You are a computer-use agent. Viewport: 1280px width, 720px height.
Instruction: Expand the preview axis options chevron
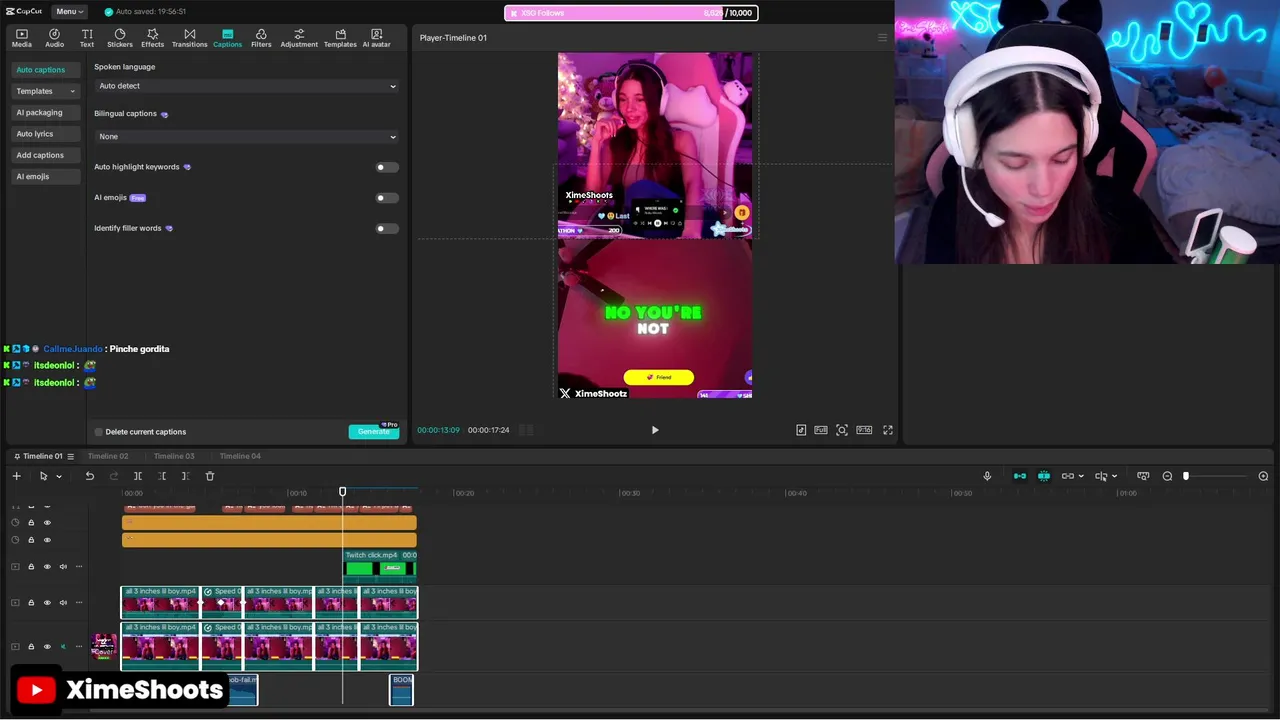[x=1114, y=476]
